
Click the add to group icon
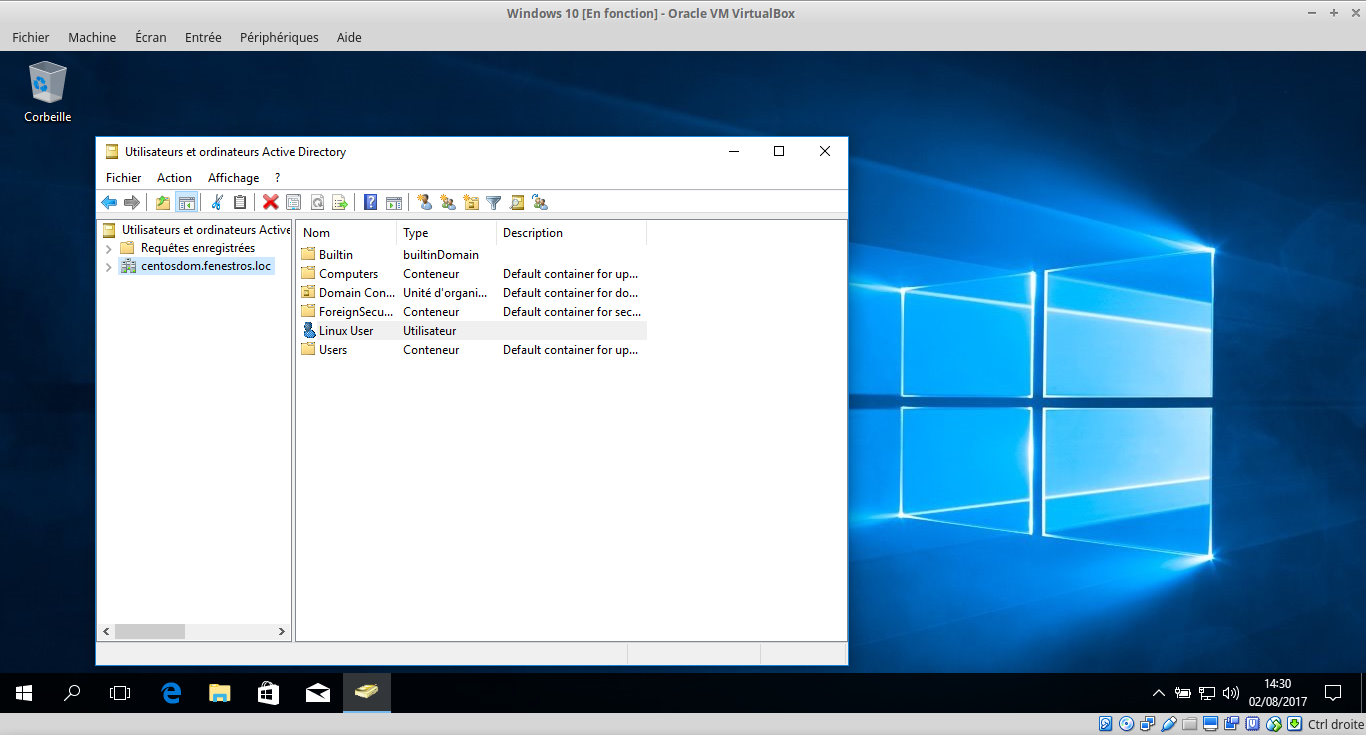tap(540, 202)
